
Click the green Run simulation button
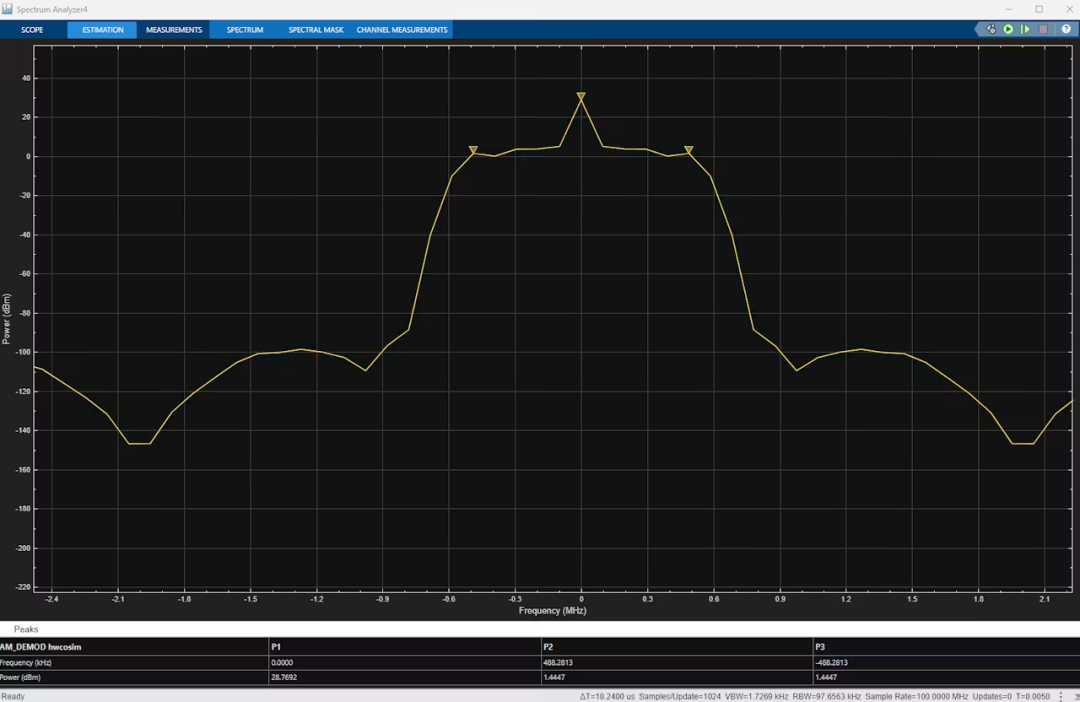(1008, 30)
